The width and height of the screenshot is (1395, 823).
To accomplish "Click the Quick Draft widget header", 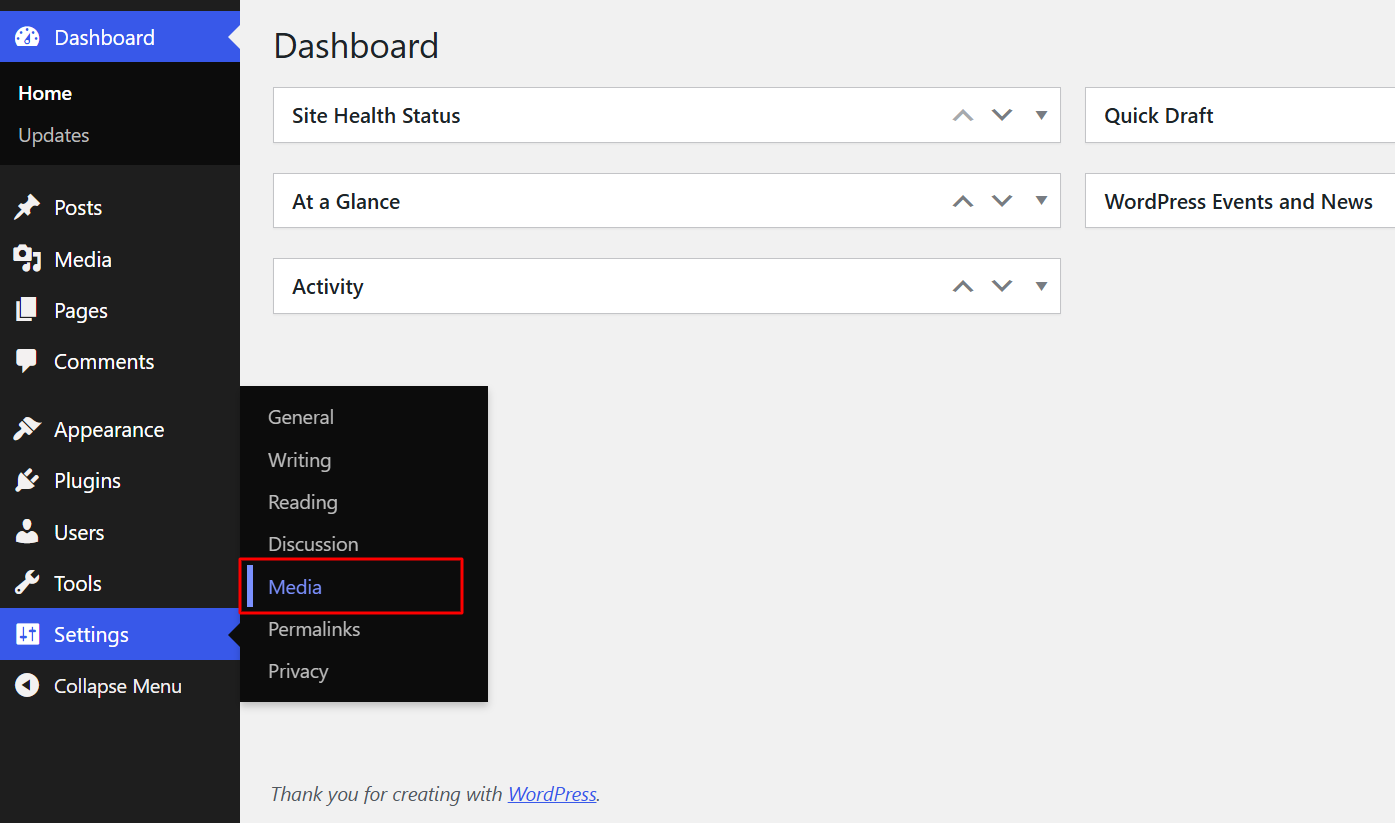I will (1239, 115).
